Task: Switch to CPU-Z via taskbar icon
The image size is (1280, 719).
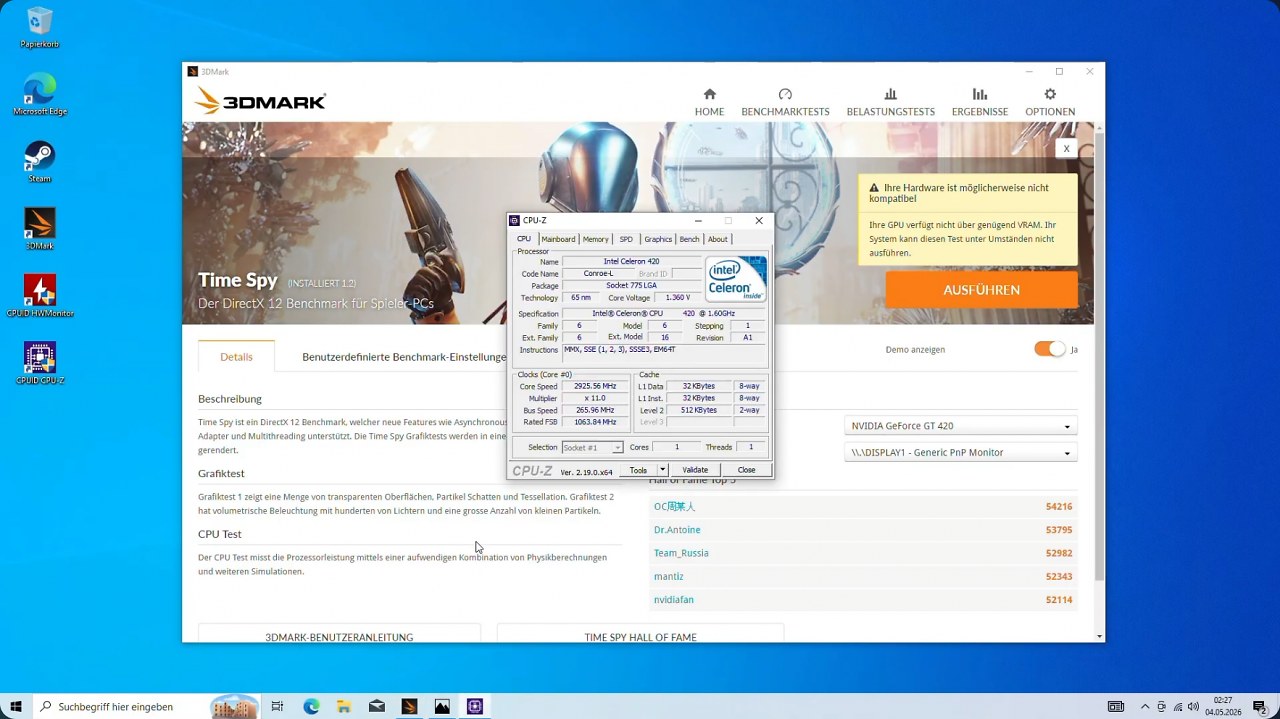Action: (x=475, y=707)
